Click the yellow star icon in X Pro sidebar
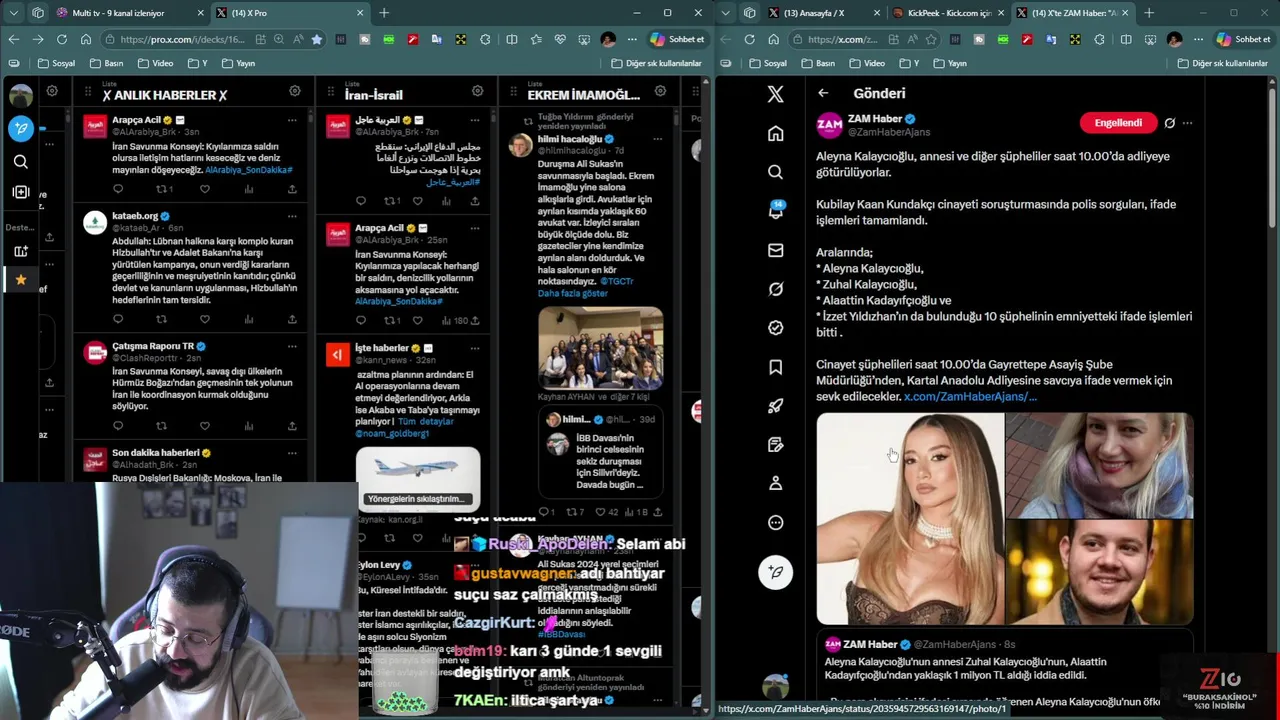 [x=20, y=280]
